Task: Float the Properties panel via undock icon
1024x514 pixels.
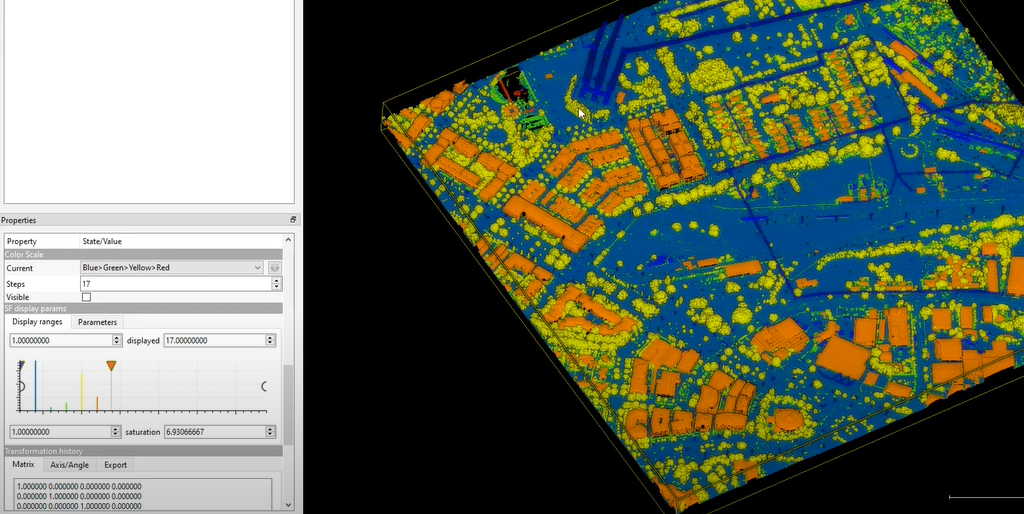Action: (293, 220)
